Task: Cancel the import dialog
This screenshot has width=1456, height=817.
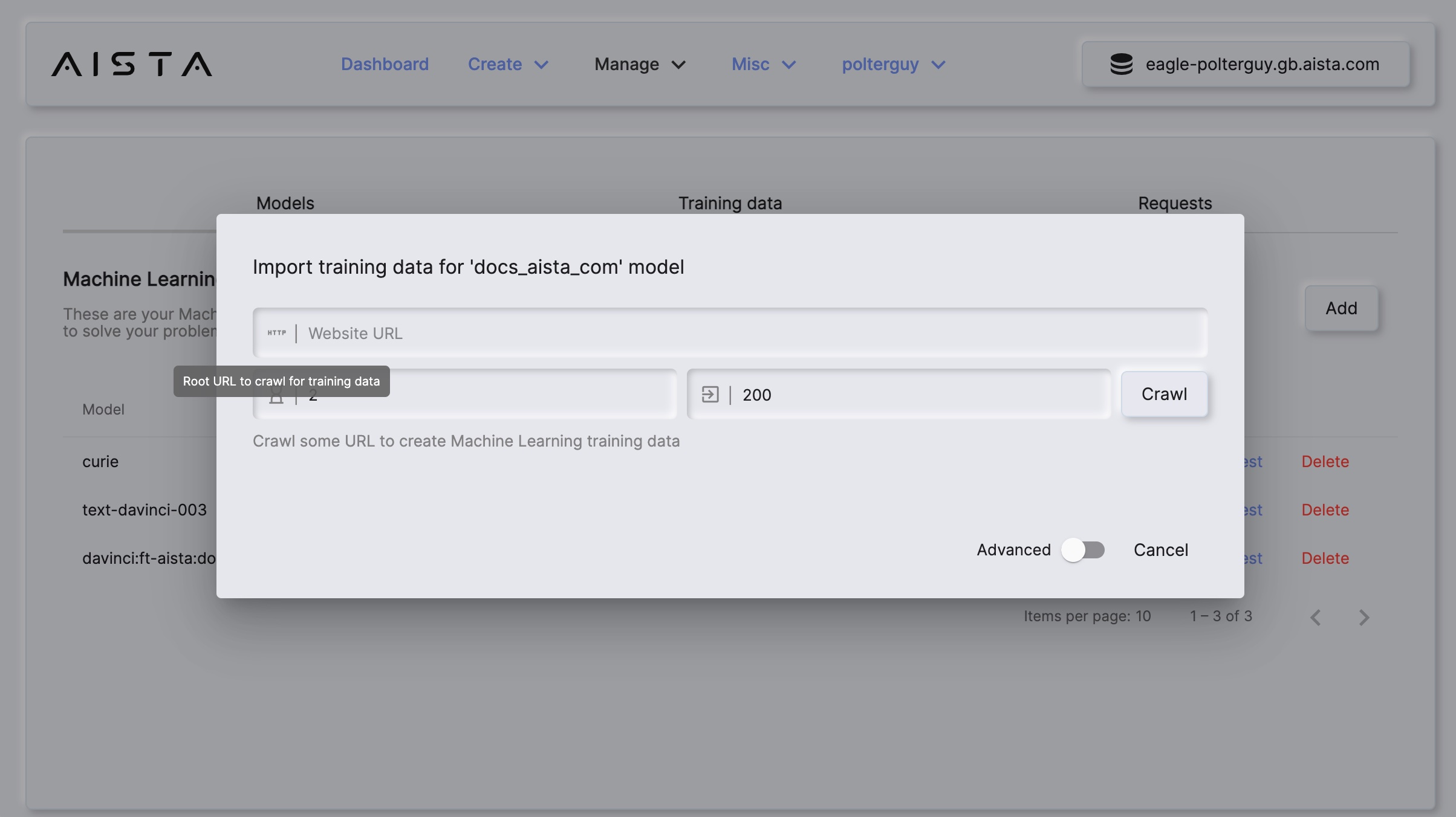Action: pos(1160,550)
